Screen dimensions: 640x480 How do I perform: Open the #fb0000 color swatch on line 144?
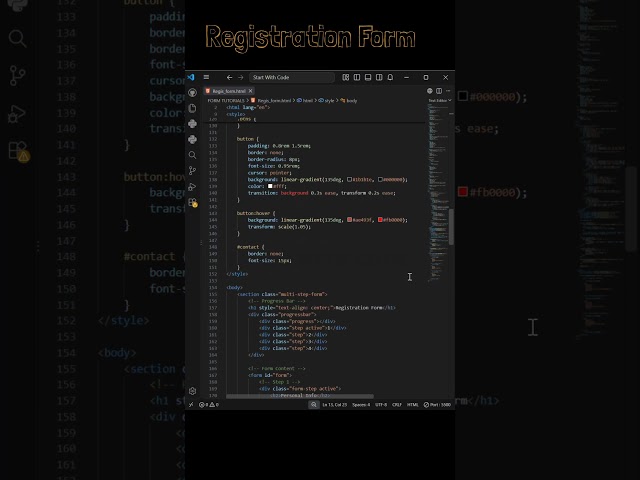(380, 220)
